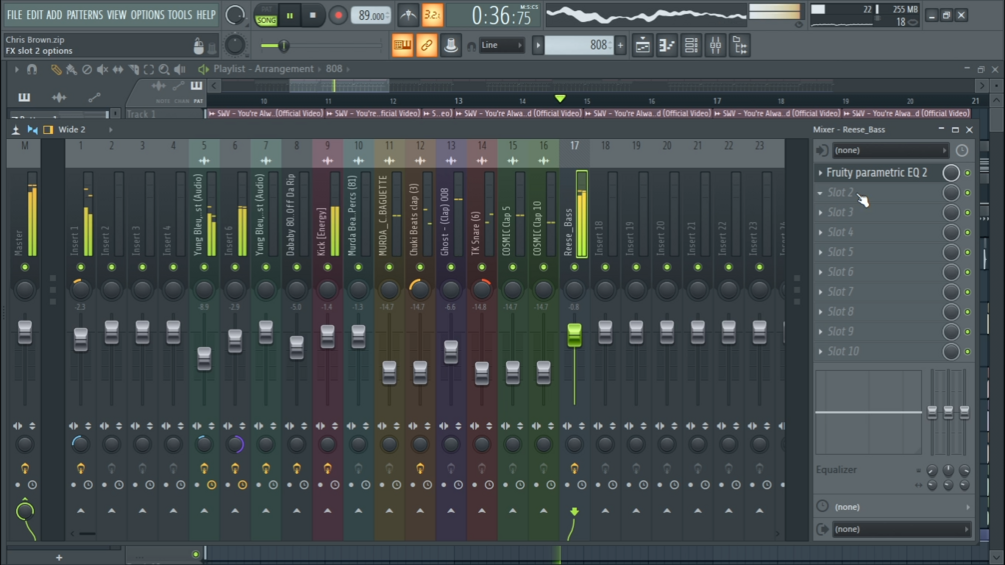Viewport: 1005px width, 565px height.
Task: Click the clock icon next to mixer input selector
Action: pyautogui.click(x=962, y=151)
